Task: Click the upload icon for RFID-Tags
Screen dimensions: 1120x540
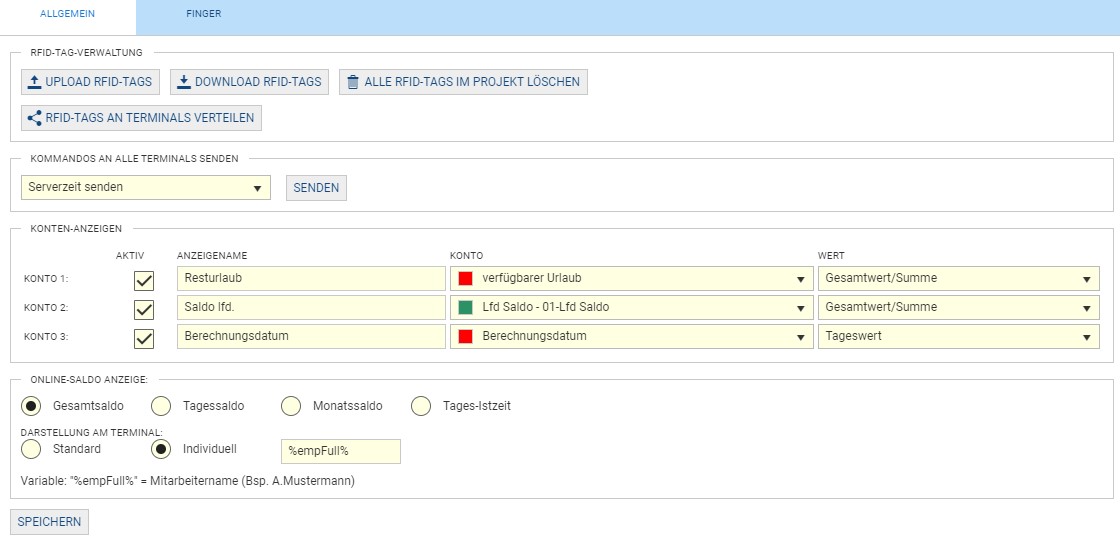Action: click(x=35, y=82)
